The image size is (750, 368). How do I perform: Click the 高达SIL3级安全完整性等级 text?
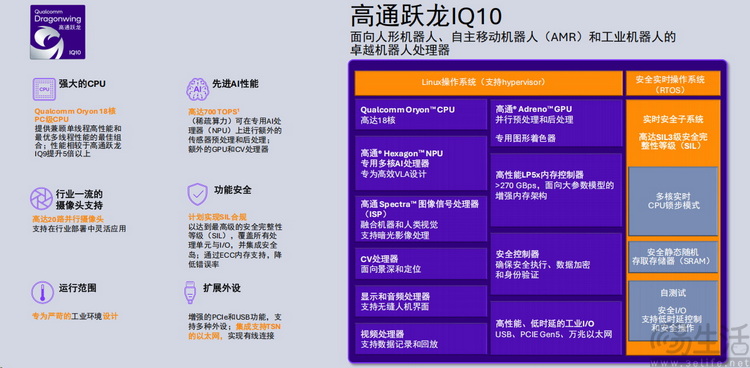click(673, 141)
